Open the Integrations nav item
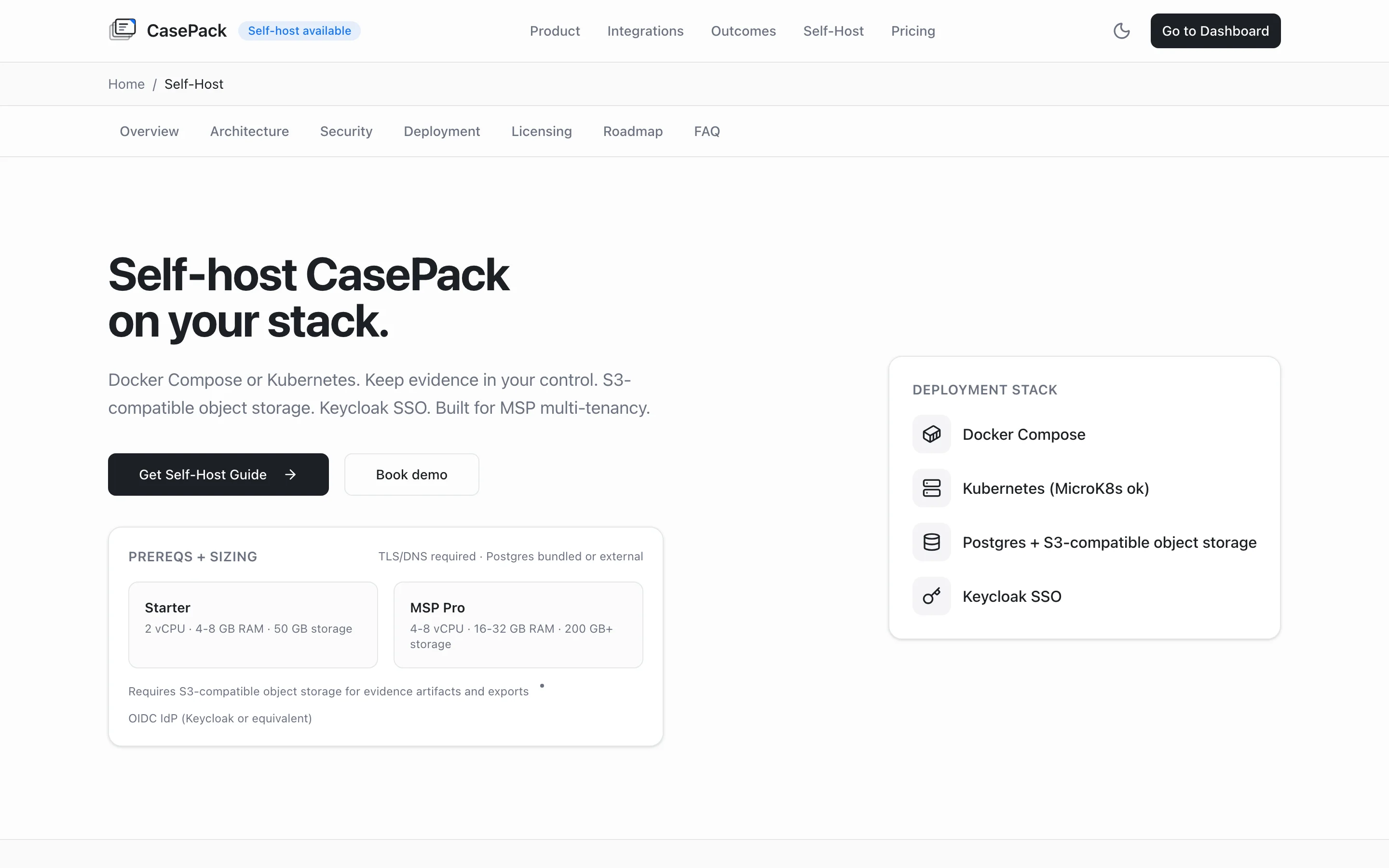 point(645,31)
